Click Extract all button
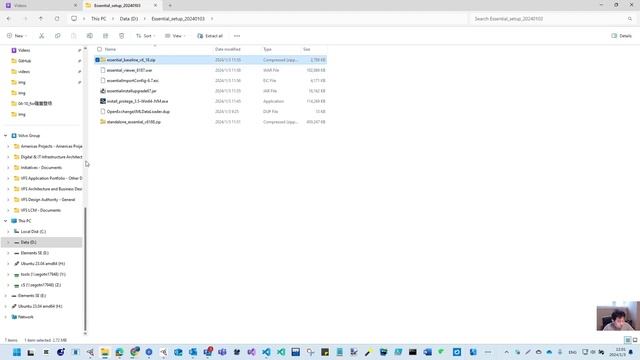640x360 pixels. pyautogui.click(x=210, y=36)
